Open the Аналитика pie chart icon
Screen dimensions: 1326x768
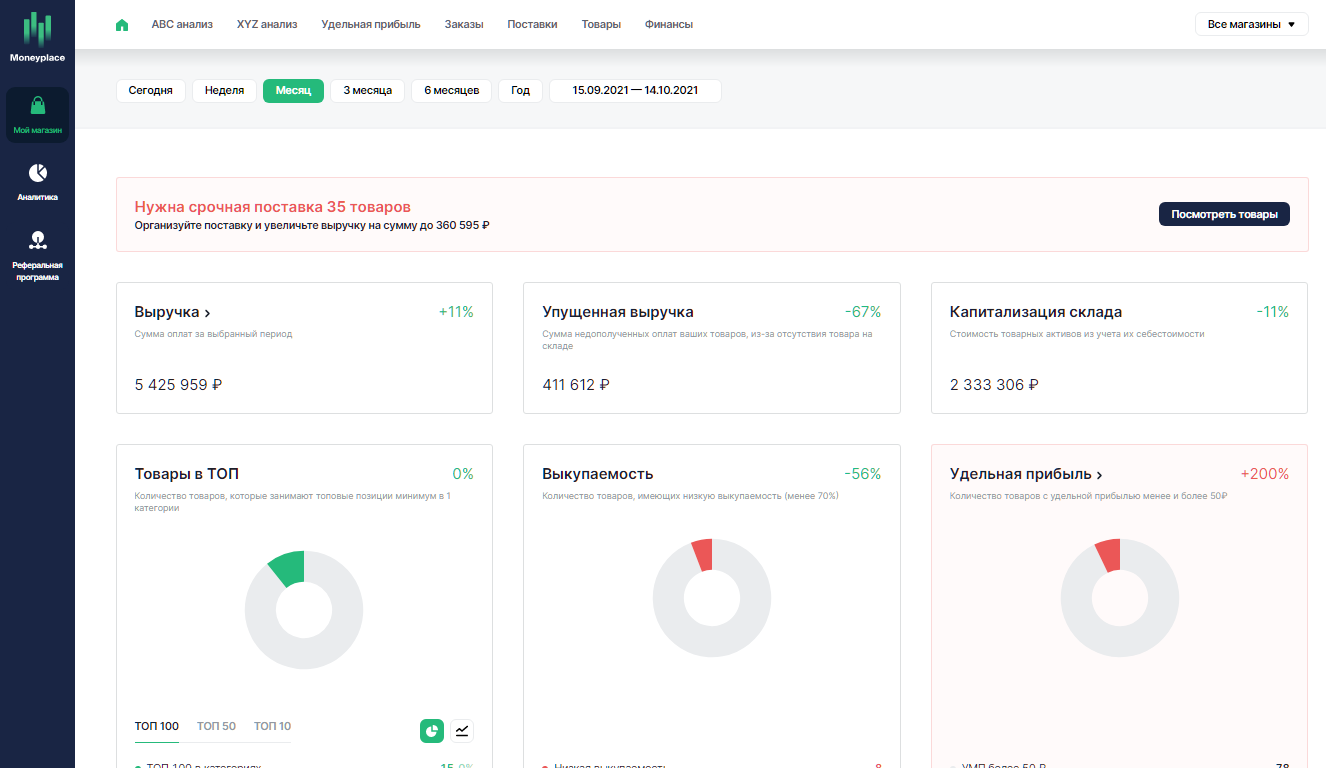point(37,173)
